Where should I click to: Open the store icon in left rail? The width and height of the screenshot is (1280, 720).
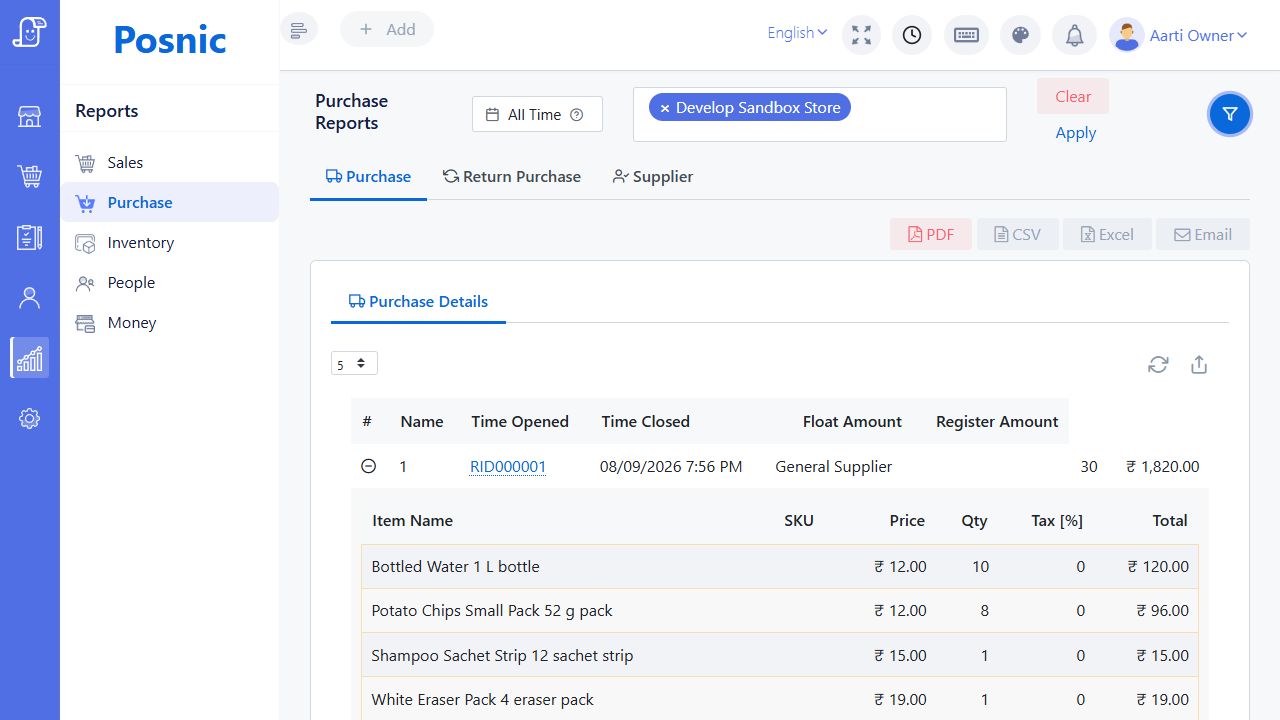pyautogui.click(x=29, y=117)
